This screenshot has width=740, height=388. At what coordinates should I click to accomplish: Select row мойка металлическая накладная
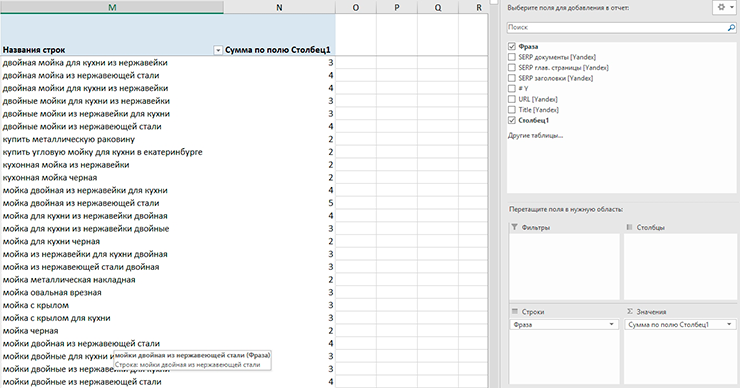click(69, 279)
